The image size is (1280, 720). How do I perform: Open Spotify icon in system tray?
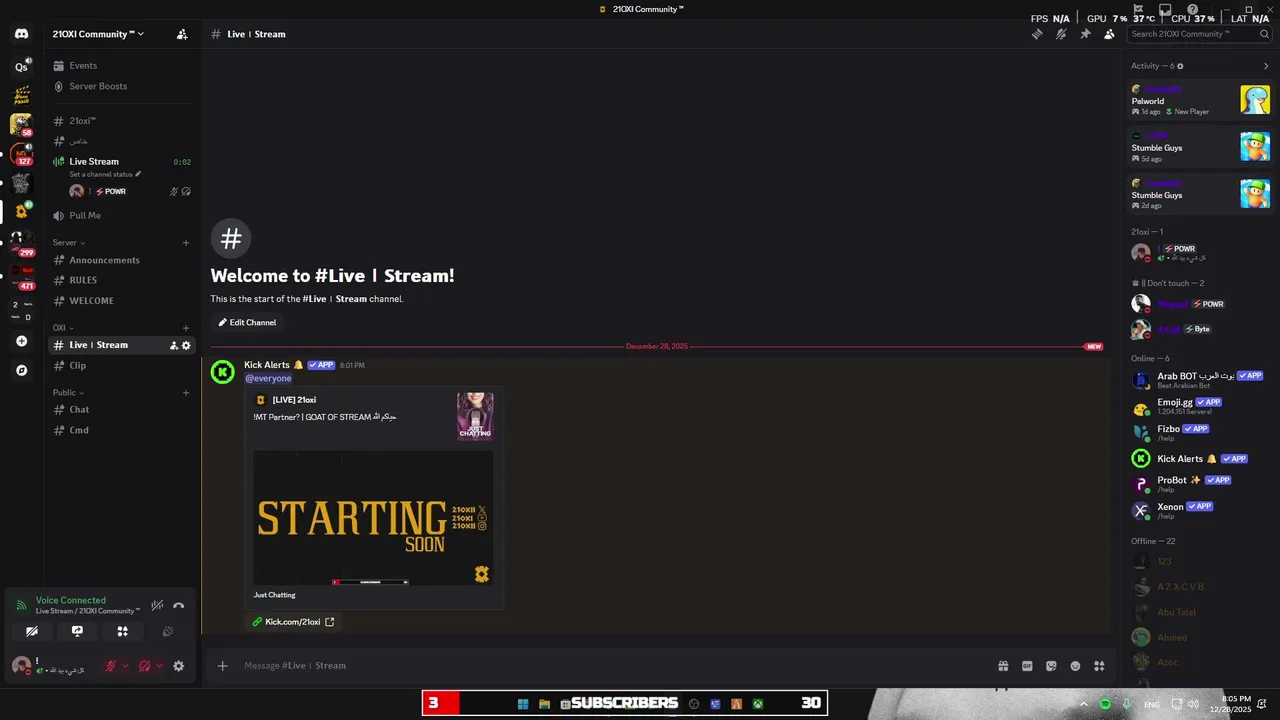click(1105, 704)
